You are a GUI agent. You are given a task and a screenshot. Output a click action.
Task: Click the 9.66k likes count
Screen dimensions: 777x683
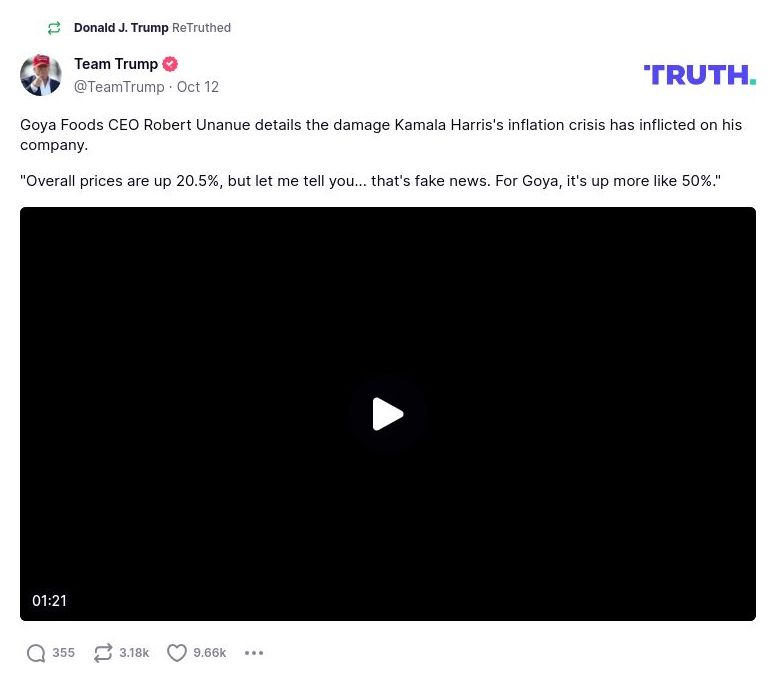point(209,653)
